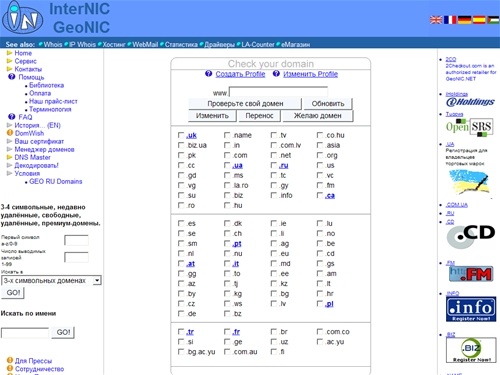Open Whois in the See also bar
This screenshot has width=500, height=375.
click(53, 44)
